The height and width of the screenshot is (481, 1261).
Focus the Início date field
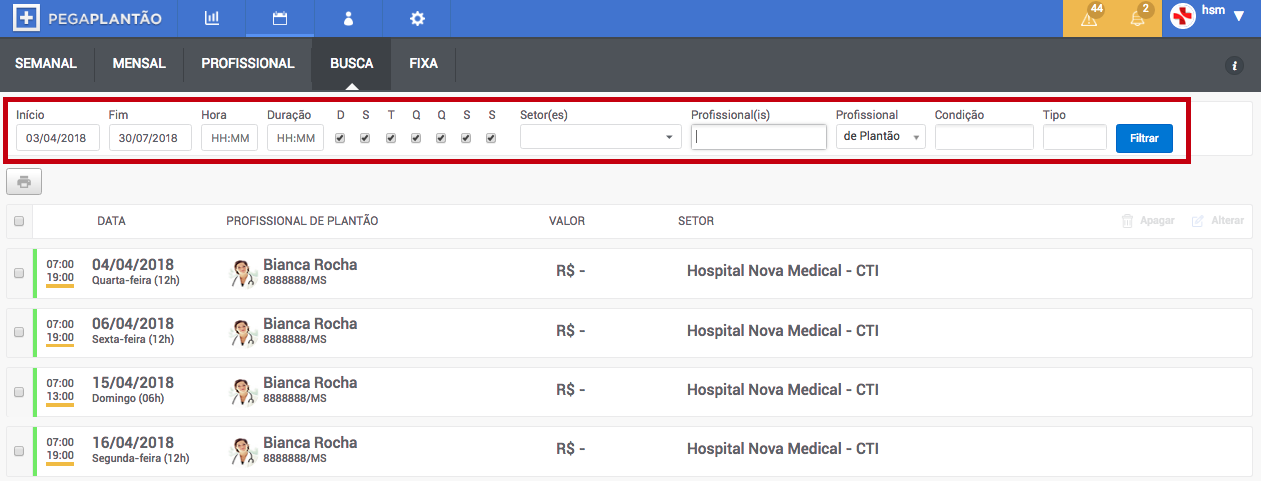(x=58, y=138)
